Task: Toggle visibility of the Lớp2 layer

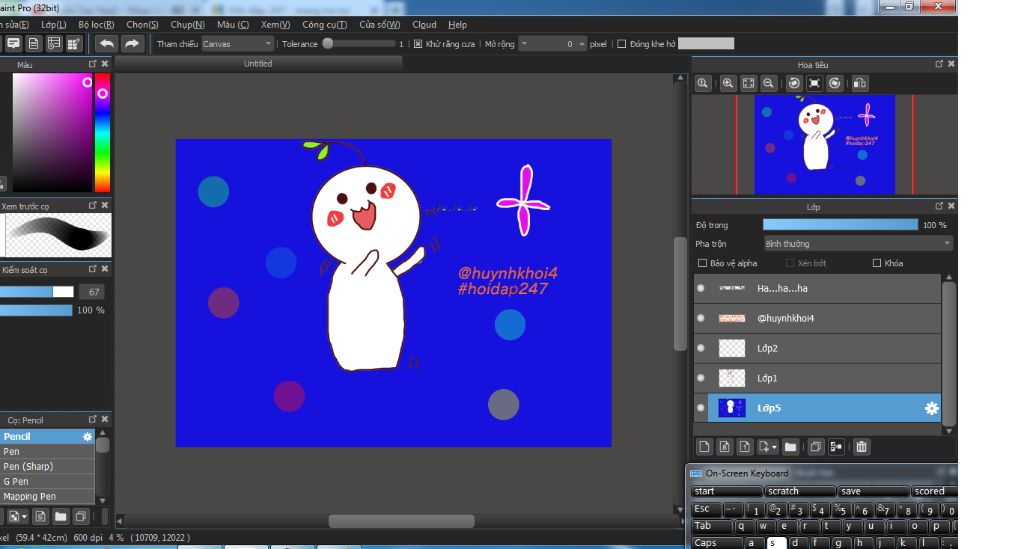Action: pos(701,348)
